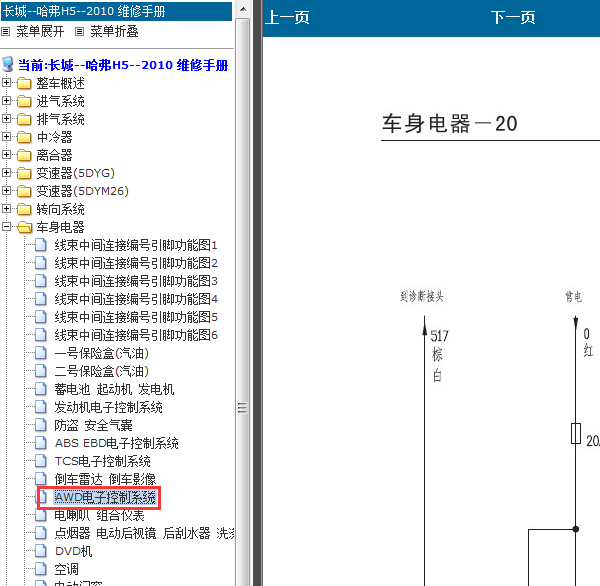Viewport: 600px width, 586px height.
Task: Open 线束中间连接编号引脚功能图4 page
Action: pyautogui.click(x=136, y=299)
